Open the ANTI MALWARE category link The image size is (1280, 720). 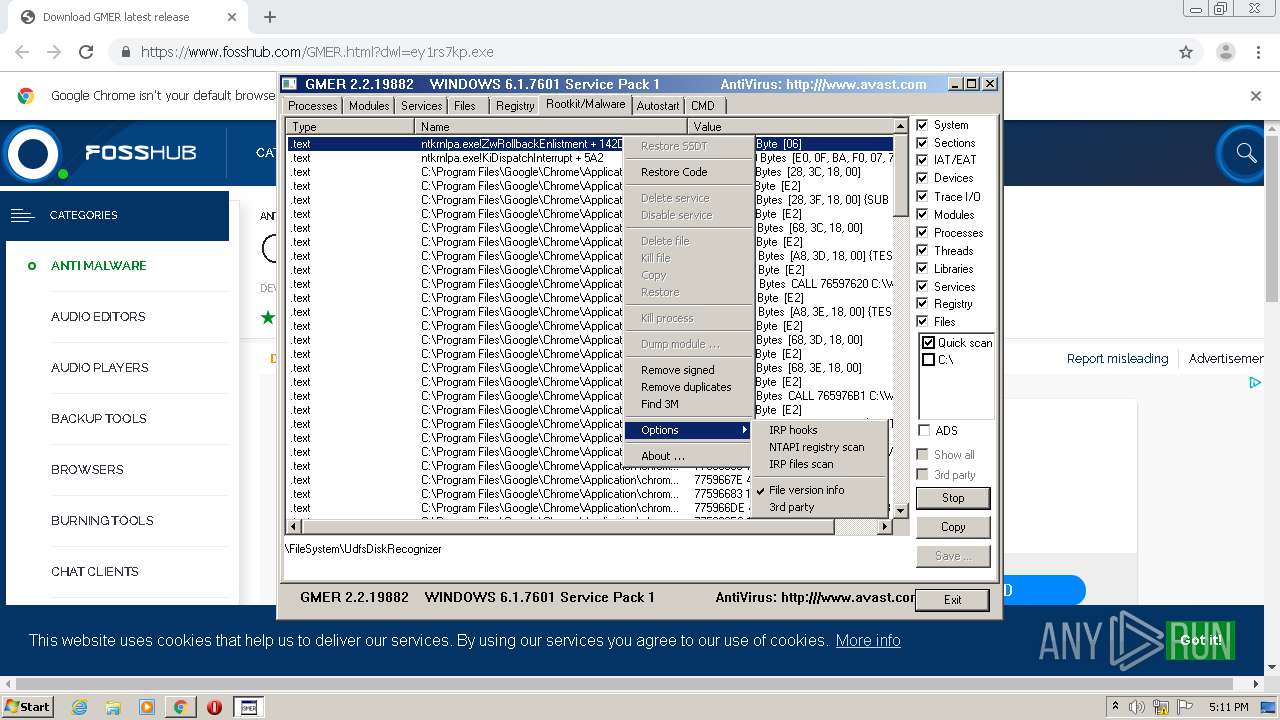pos(99,266)
